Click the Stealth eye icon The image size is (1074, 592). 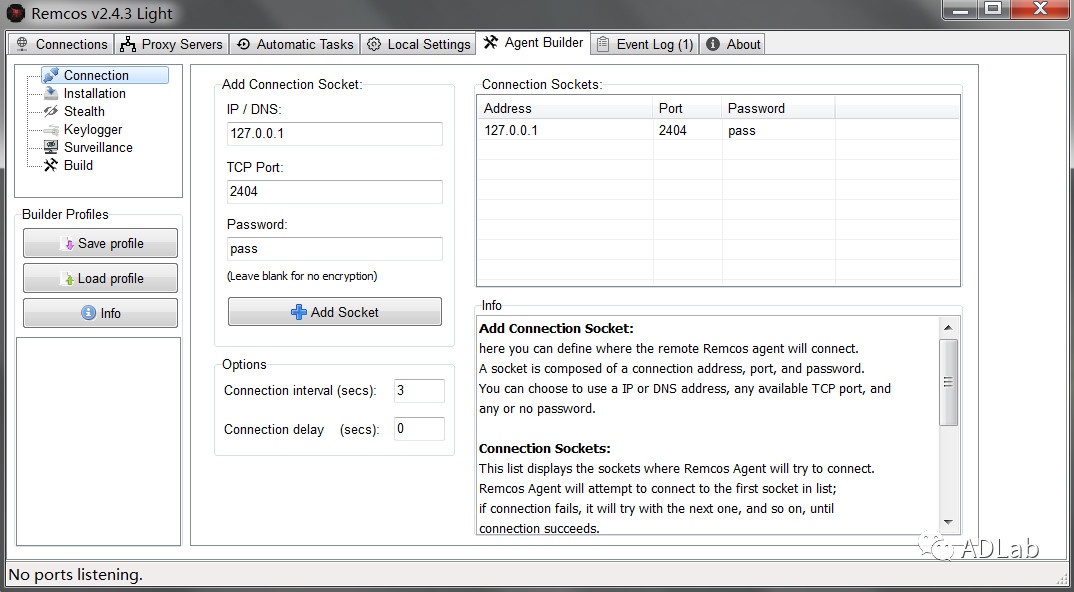point(50,111)
